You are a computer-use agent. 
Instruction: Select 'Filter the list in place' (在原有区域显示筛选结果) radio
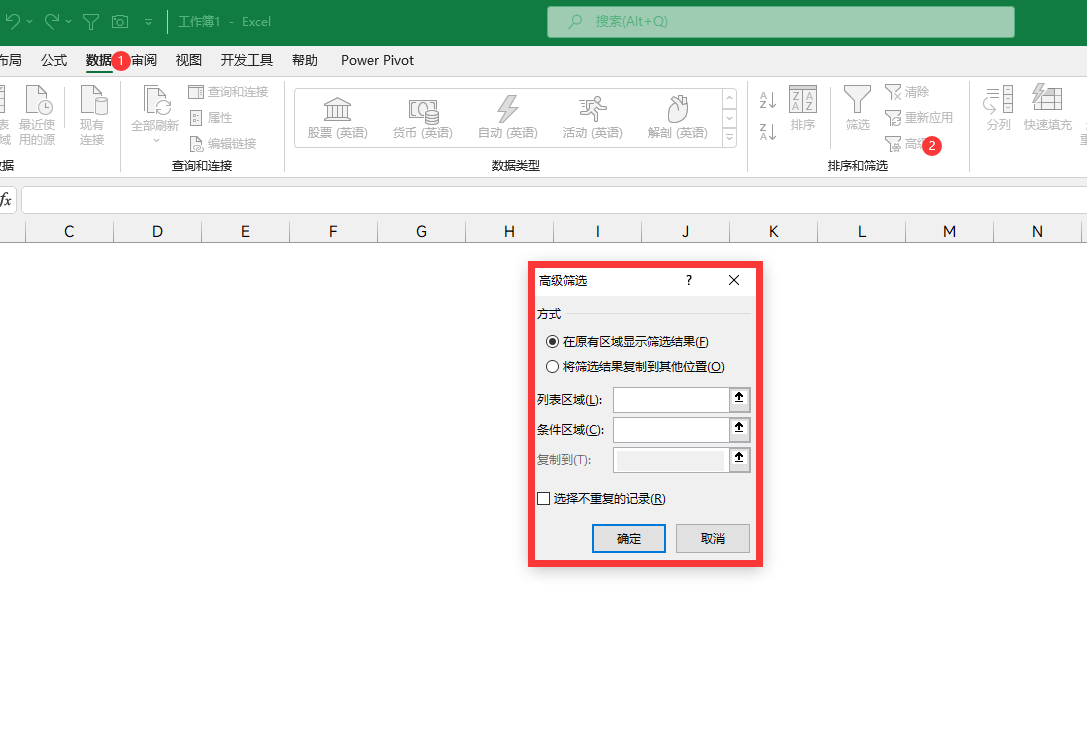[x=553, y=342]
